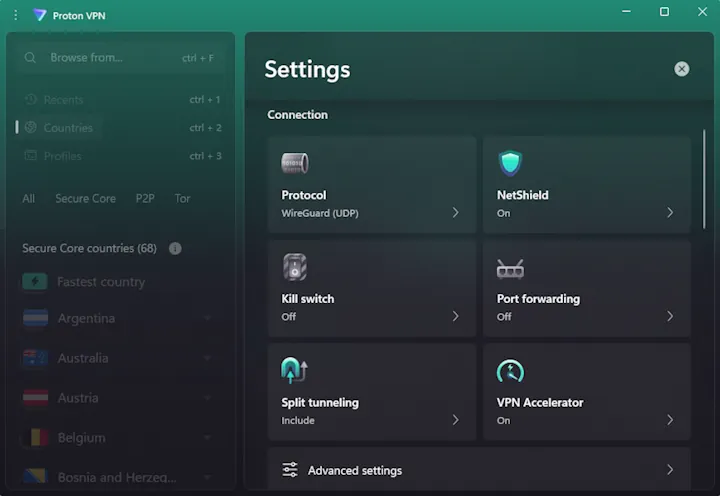Click the Countries globe icon

click(x=30, y=127)
